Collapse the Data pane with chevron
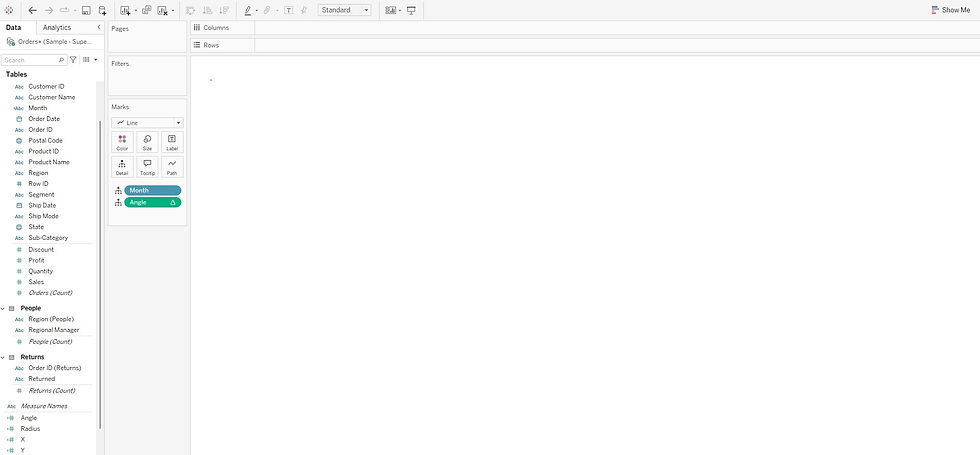 point(99,28)
